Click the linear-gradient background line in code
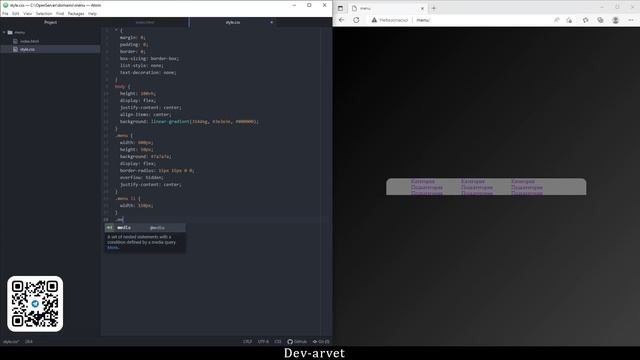 (189, 122)
